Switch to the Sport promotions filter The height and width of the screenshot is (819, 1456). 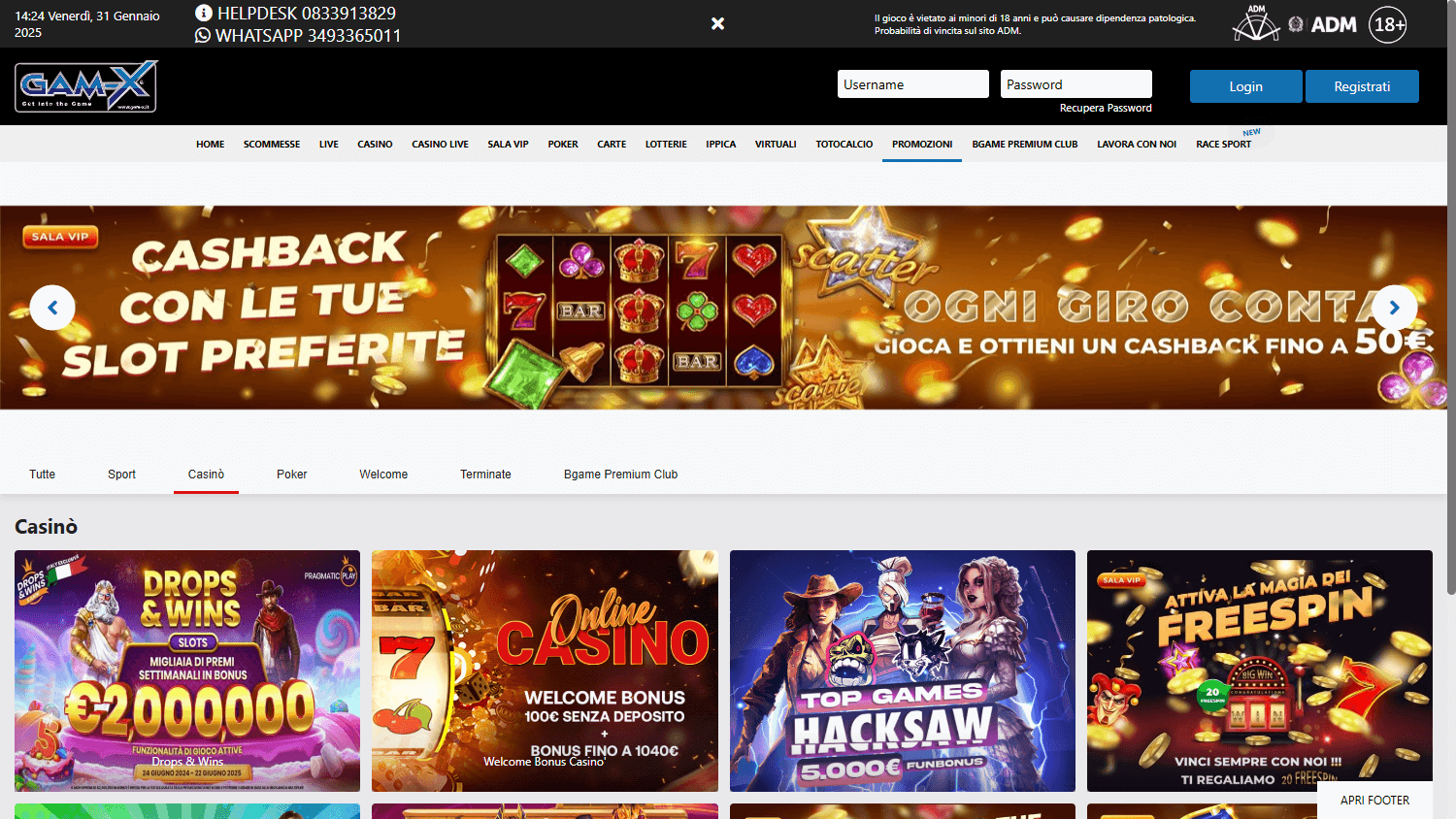121,474
